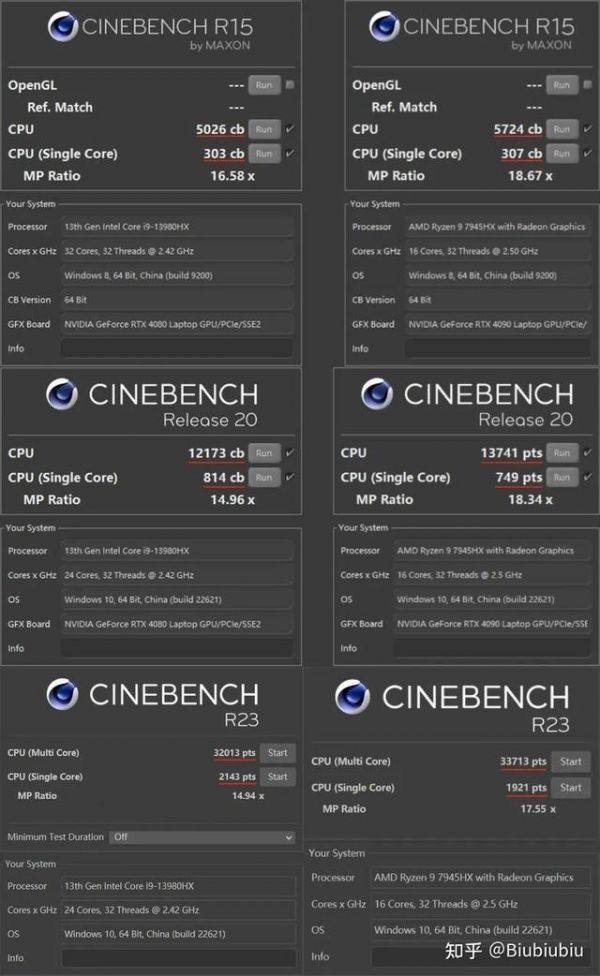Toggle the OpenGL checkbox in the Intel R15 panel
Screen dimensions: 600x976
[290, 85]
